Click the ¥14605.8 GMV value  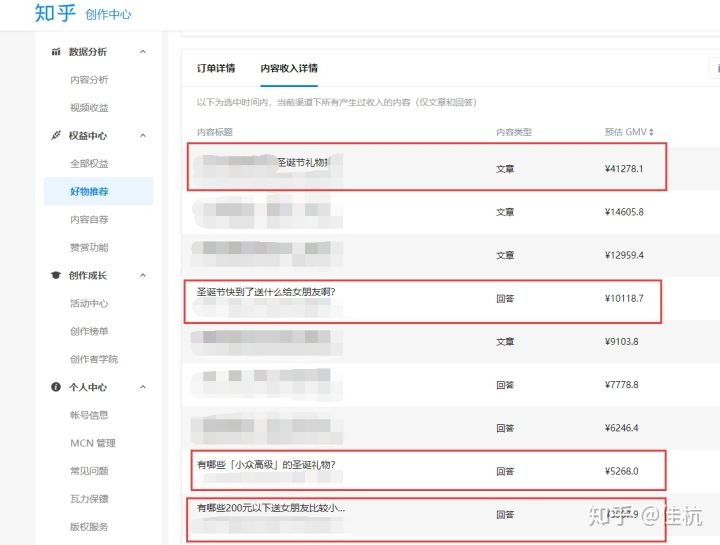tap(624, 212)
